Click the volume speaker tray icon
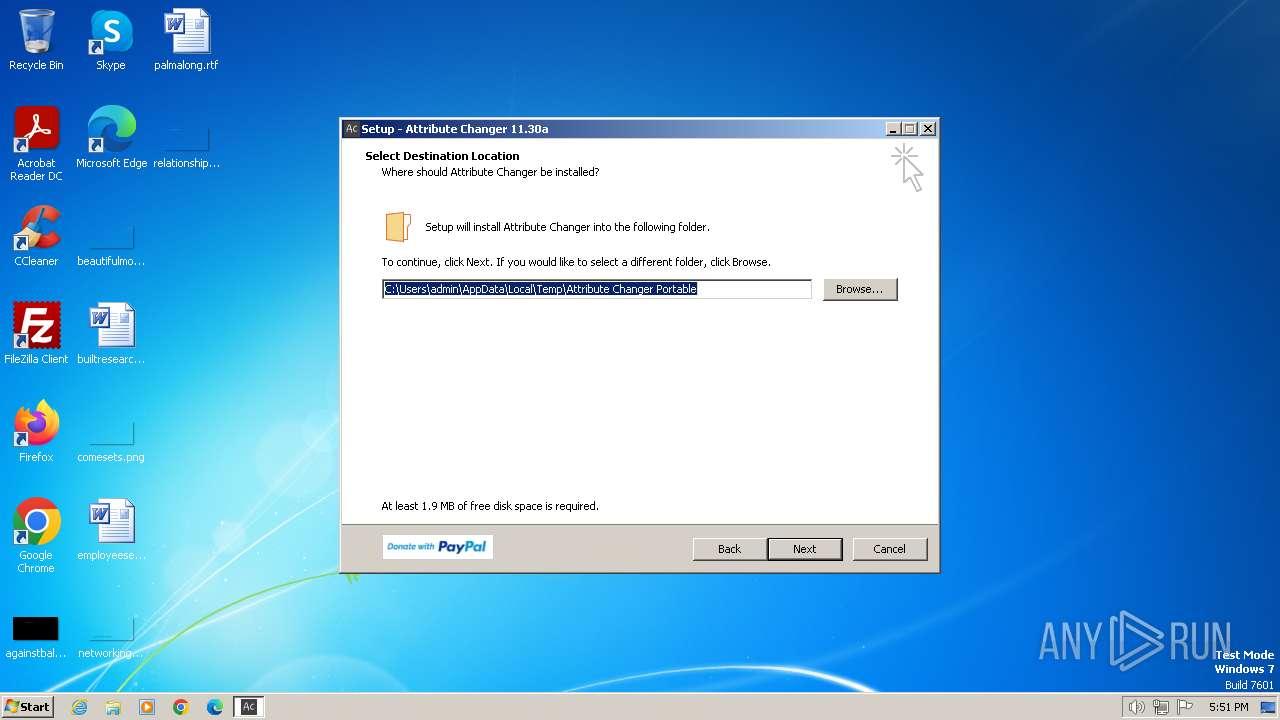 pyautogui.click(x=1136, y=707)
